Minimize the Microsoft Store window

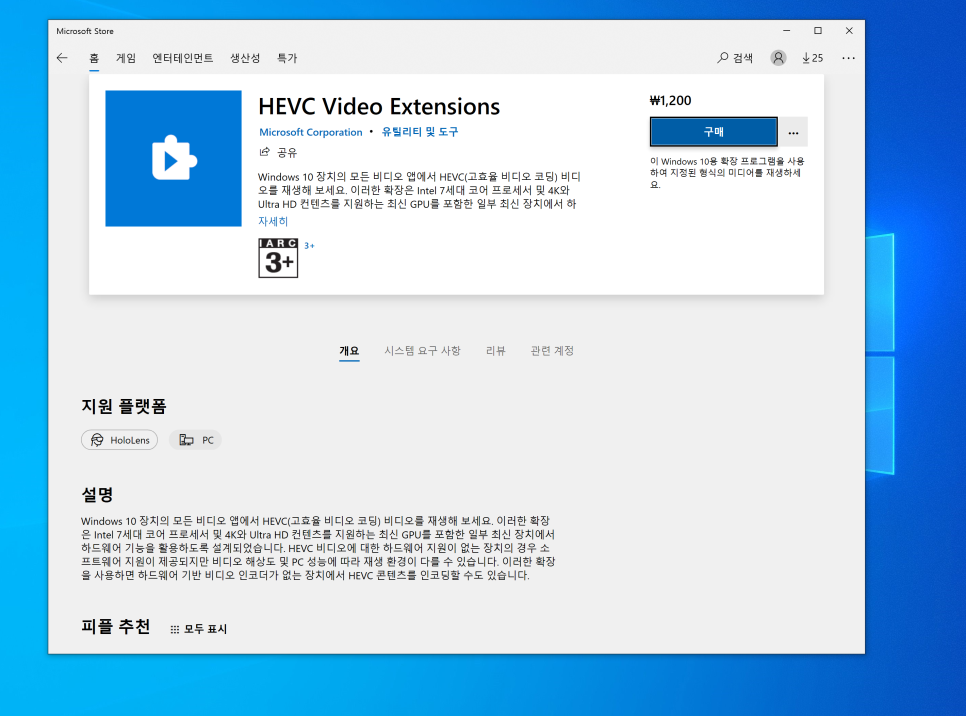point(786,31)
